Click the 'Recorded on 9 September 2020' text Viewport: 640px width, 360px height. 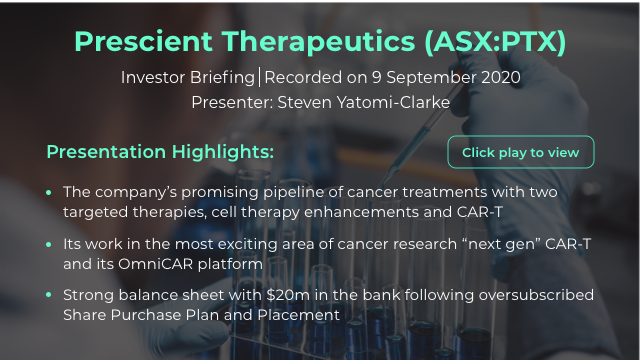pos(392,77)
